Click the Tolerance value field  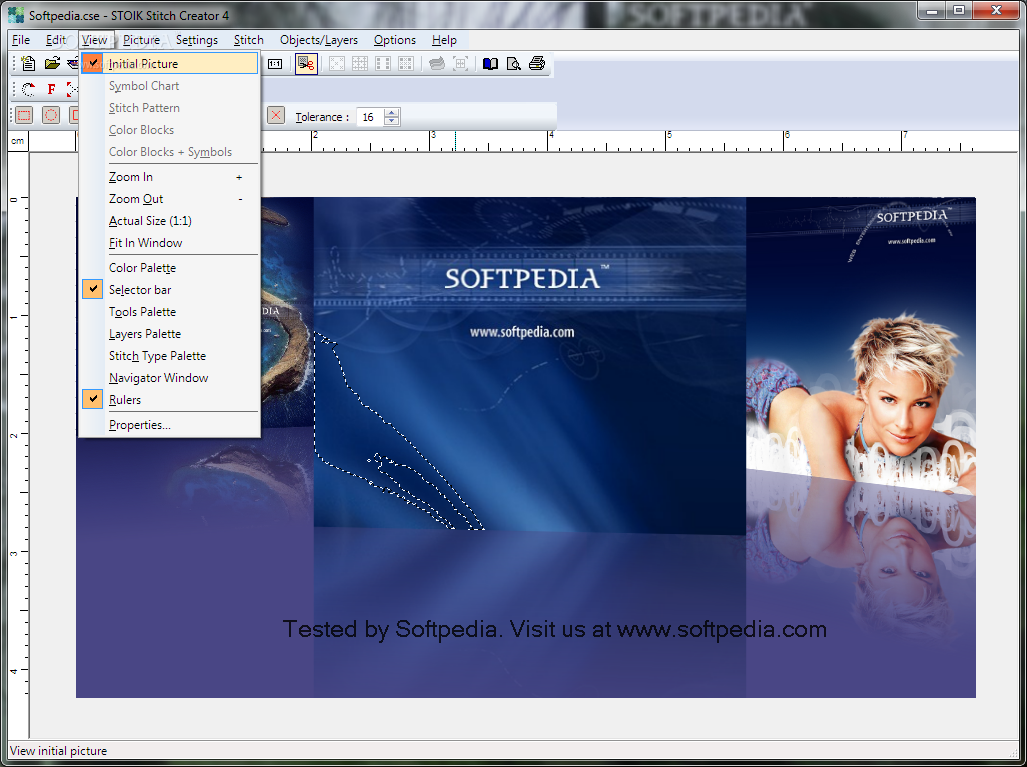pos(371,117)
